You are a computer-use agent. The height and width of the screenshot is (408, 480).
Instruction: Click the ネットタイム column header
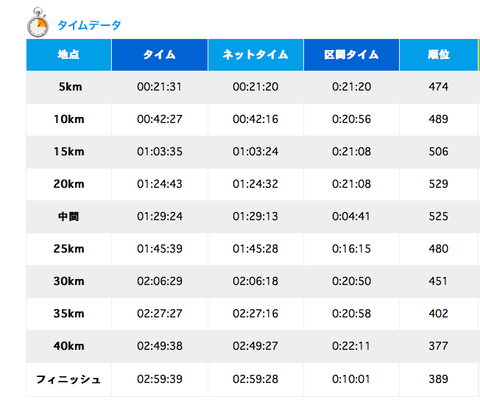(255, 55)
